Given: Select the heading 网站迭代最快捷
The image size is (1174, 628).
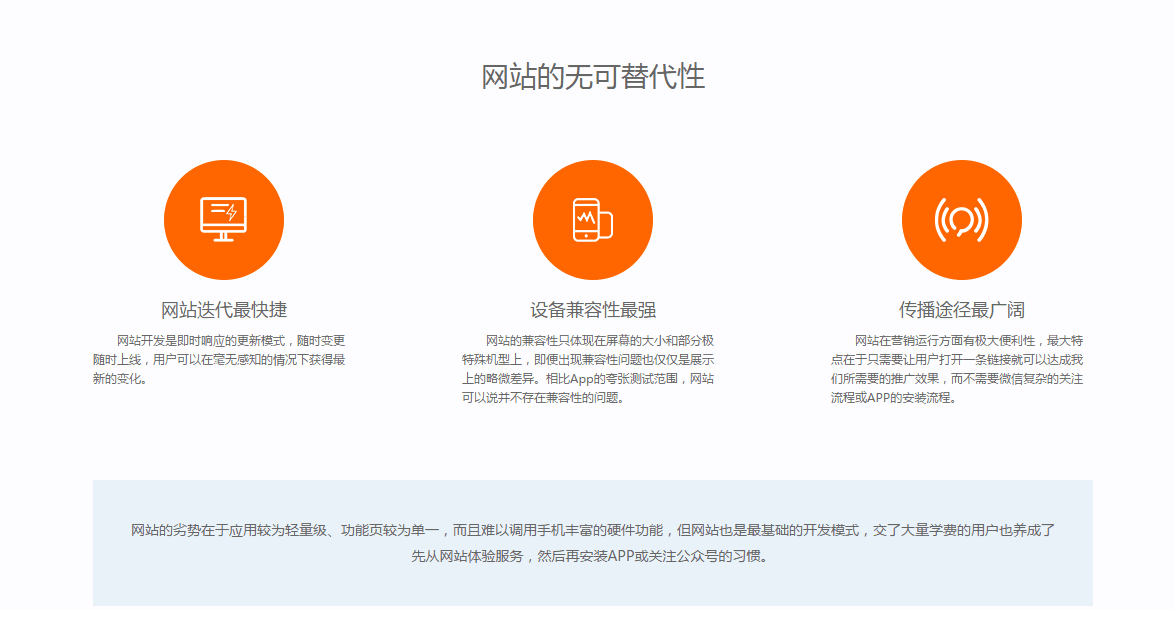Looking at the screenshot, I should click(x=223, y=310).
